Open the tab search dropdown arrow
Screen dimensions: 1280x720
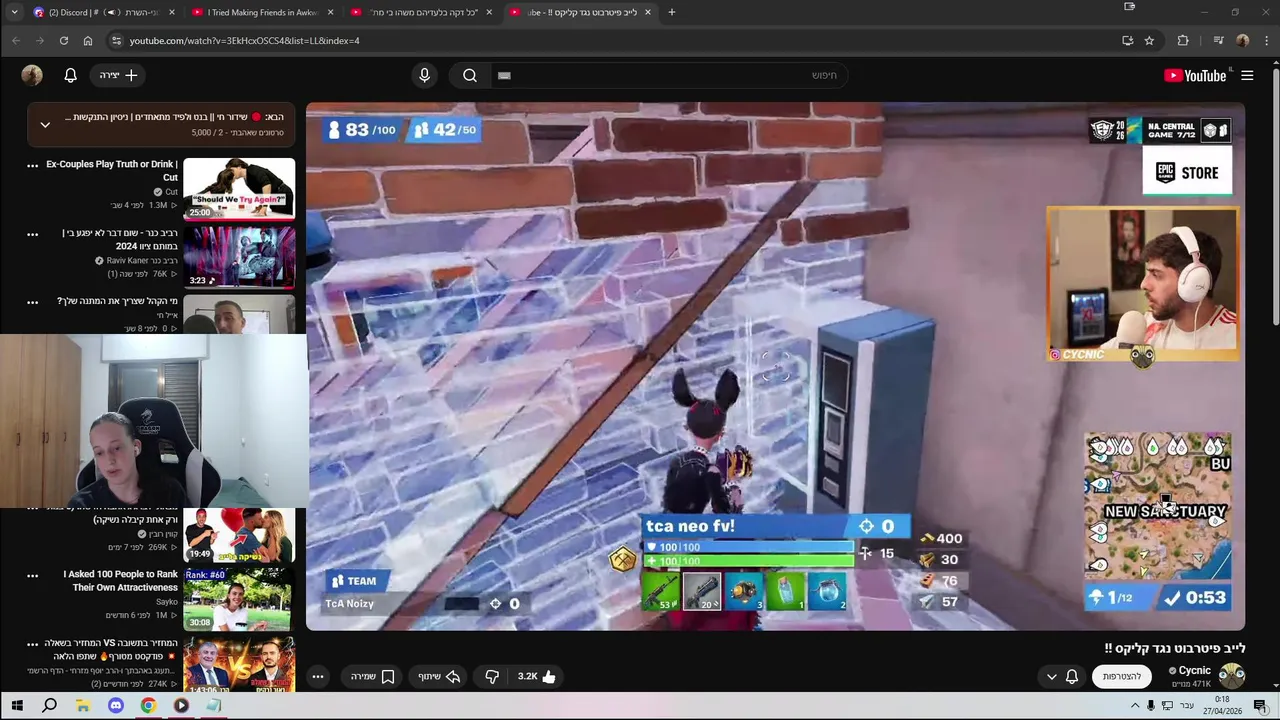point(14,12)
